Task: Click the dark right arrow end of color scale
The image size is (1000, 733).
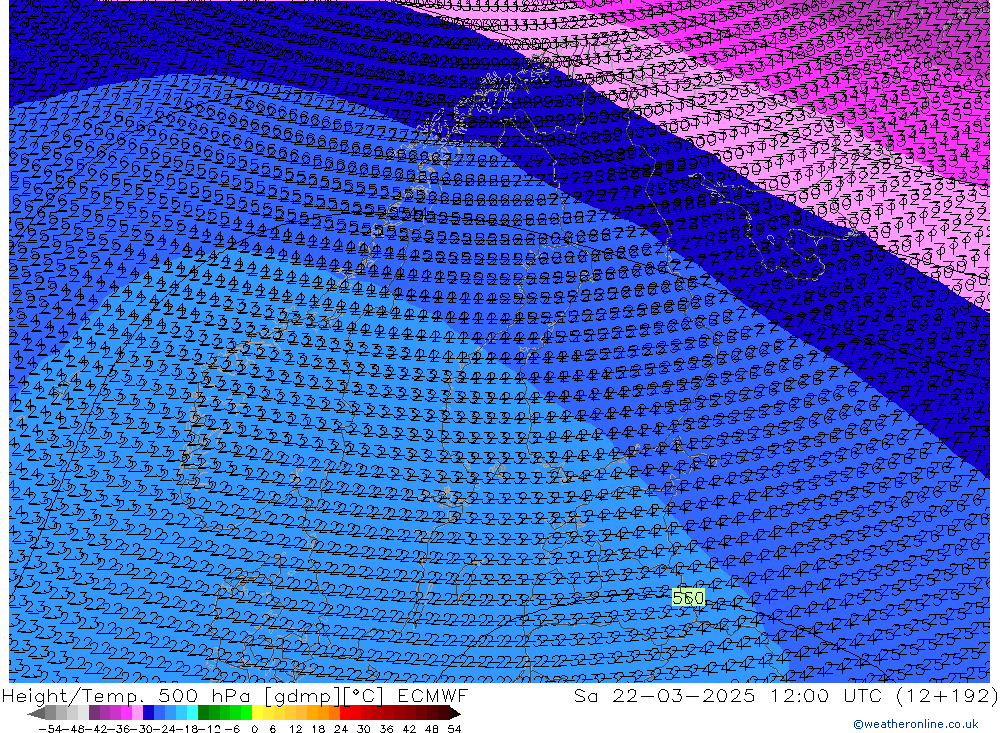Action: pos(455,713)
